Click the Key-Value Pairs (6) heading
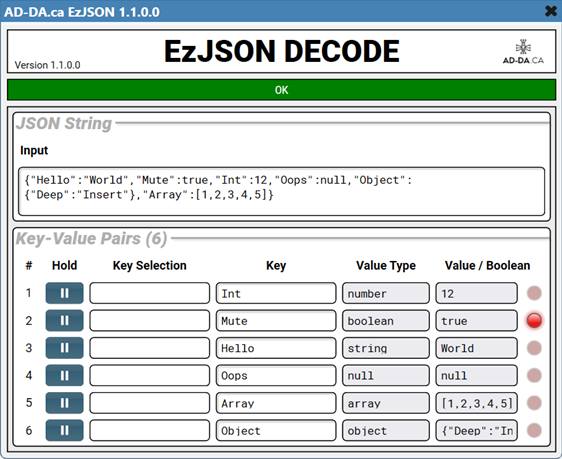 (x=91, y=239)
